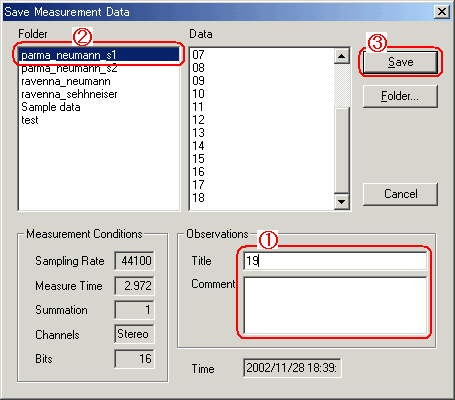Select folder parma_neumann_s2
The width and height of the screenshot is (455, 400).
pyautogui.click(x=99, y=68)
